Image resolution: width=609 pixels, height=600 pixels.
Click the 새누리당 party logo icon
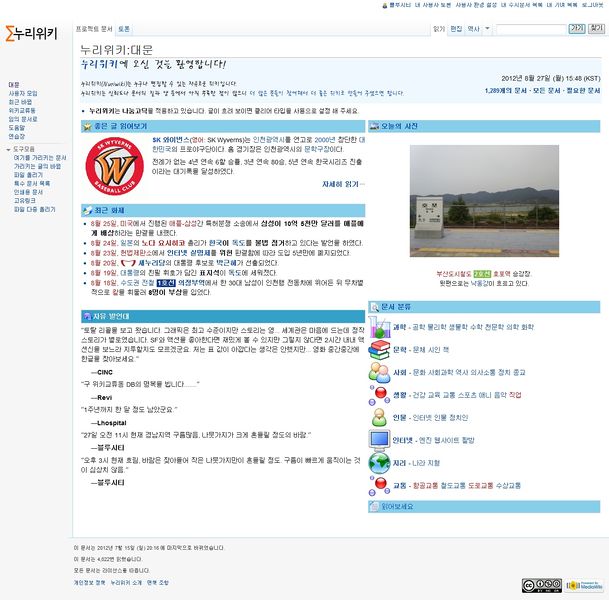click(128, 263)
